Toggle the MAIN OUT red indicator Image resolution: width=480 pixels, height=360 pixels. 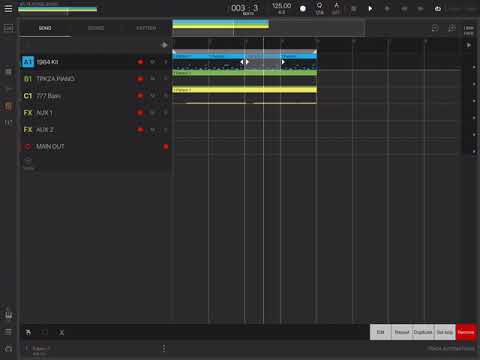[166, 146]
